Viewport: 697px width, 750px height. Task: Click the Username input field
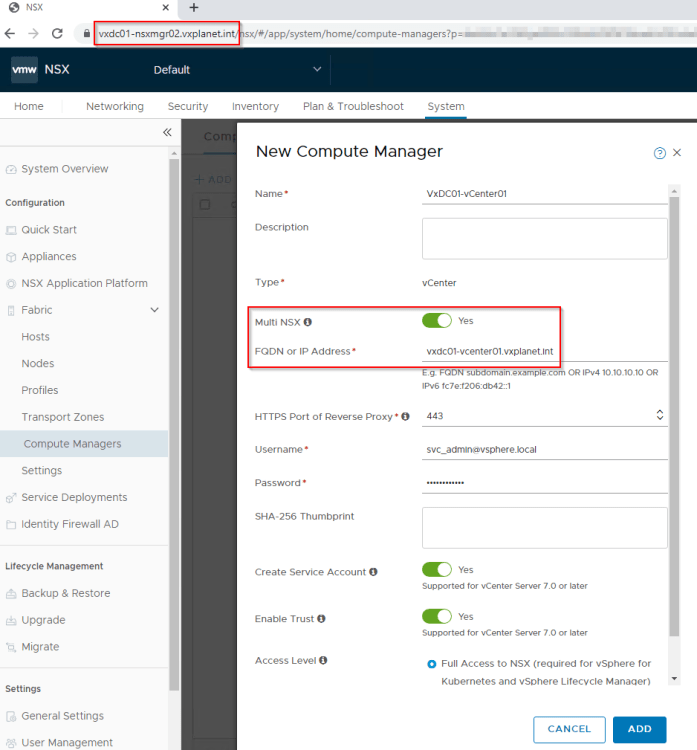point(544,450)
